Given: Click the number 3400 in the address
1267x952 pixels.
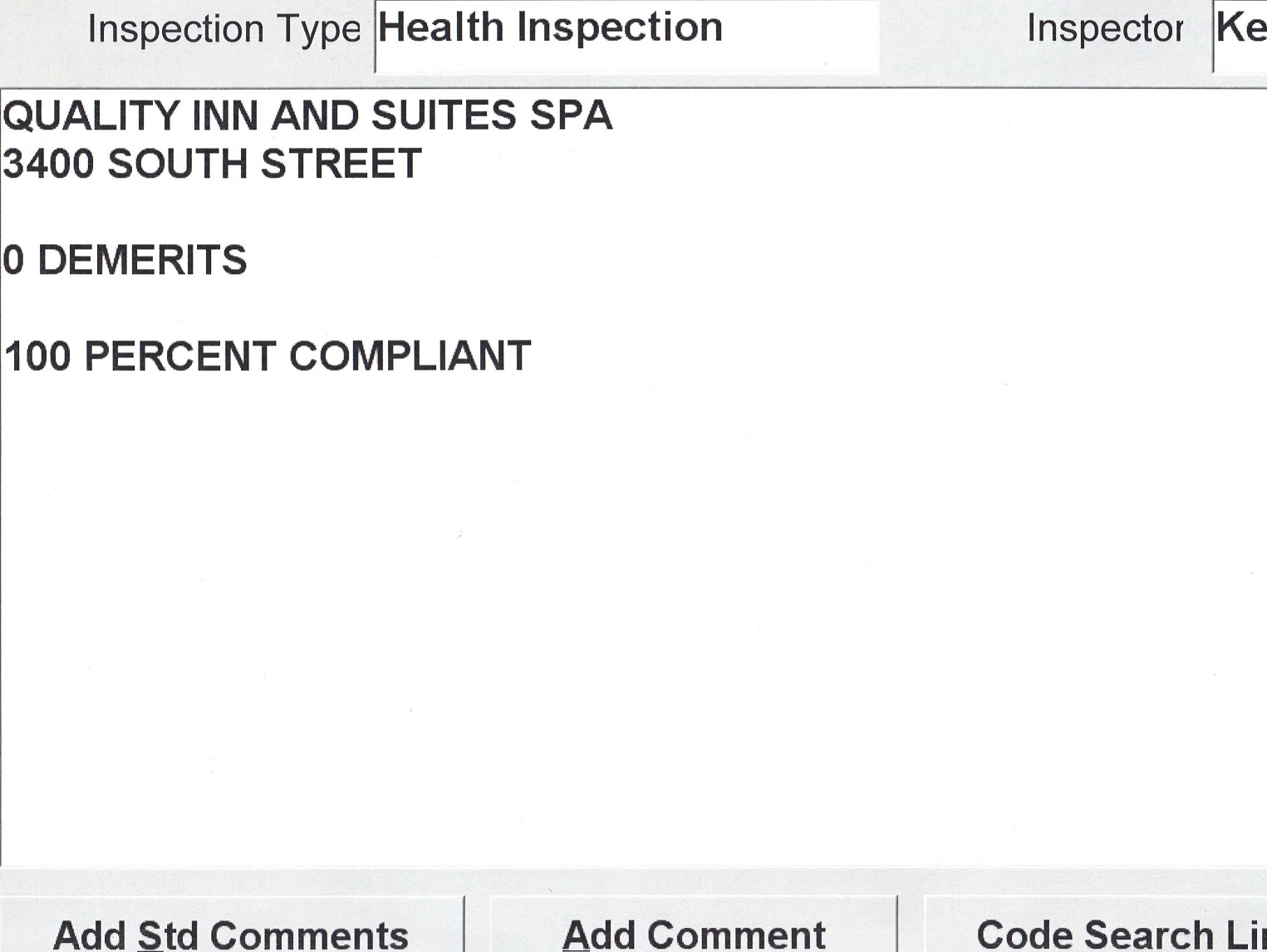Looking at the screenshot, I should coord(49,164).
